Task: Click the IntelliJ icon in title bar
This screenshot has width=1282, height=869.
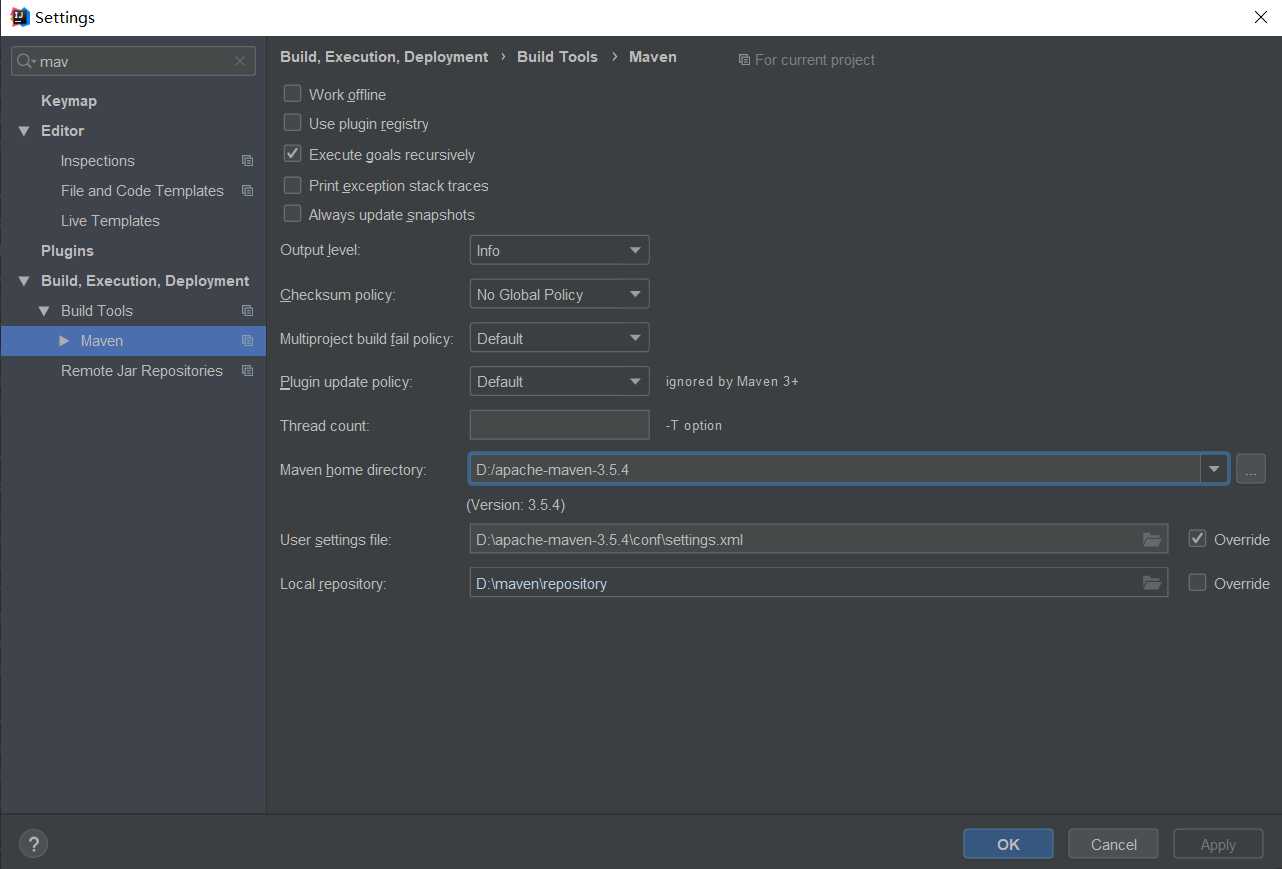Action: click(x=19, y=17)
